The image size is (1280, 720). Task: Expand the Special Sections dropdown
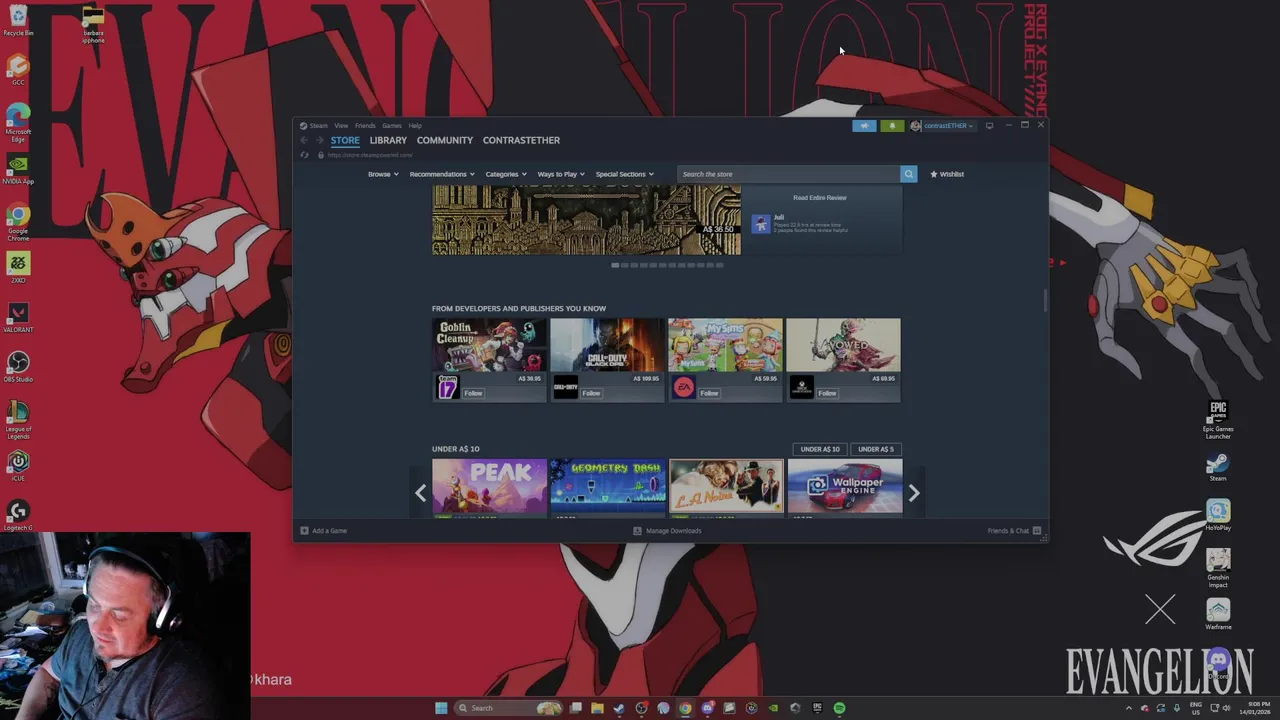(x=625, y=174)
